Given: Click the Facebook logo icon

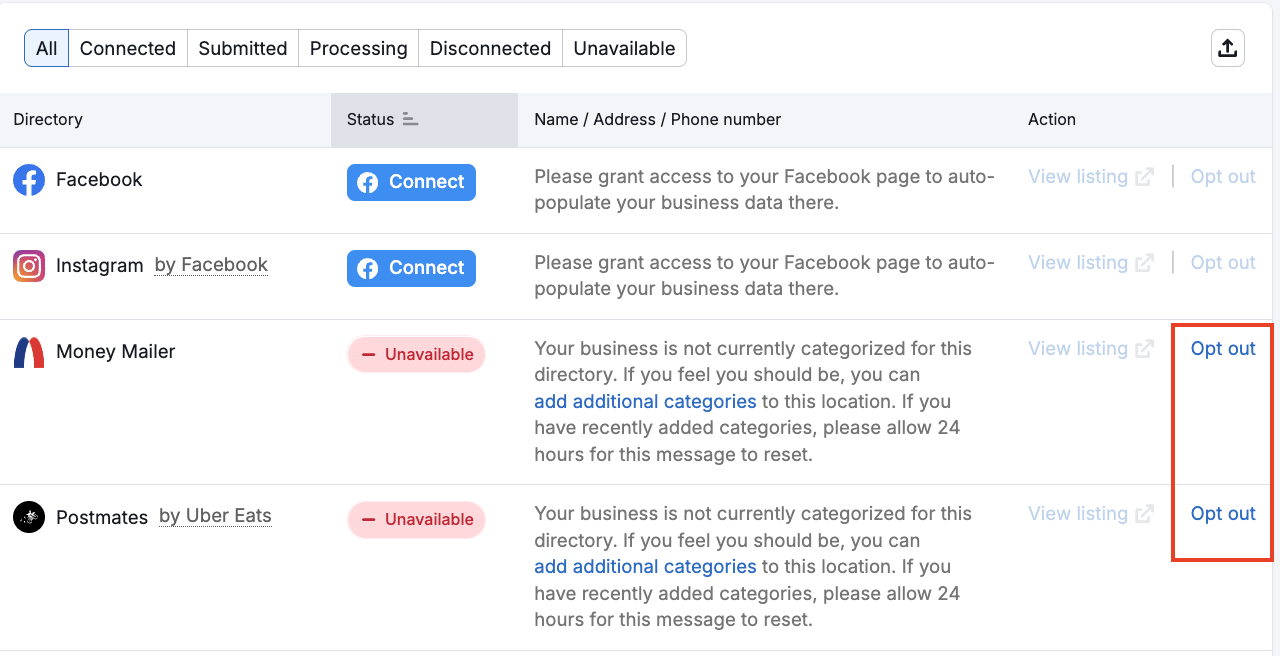Looking at the screenshot, I should click(29, 180).
